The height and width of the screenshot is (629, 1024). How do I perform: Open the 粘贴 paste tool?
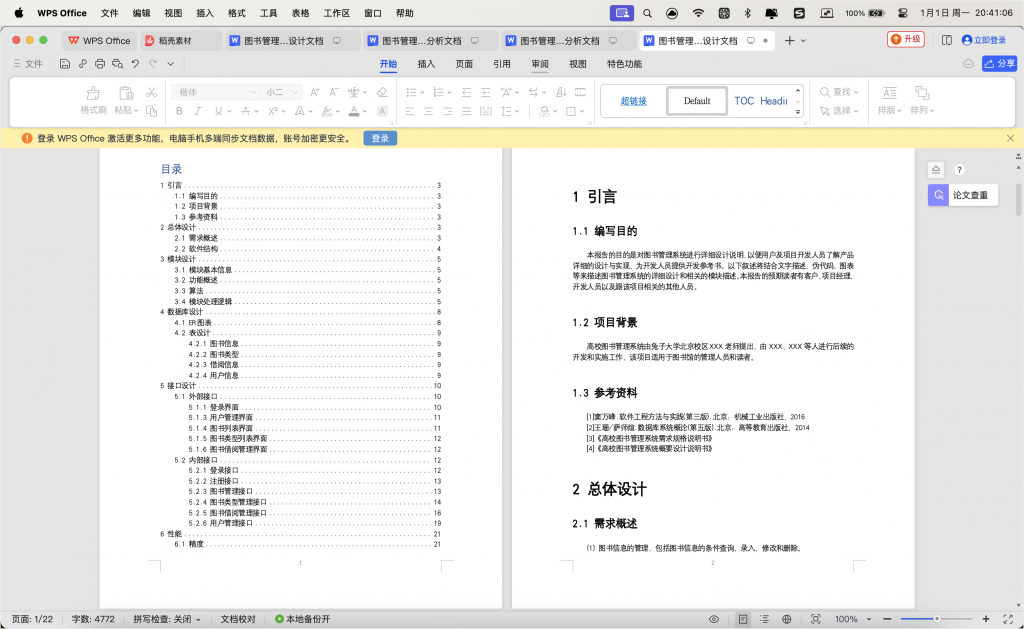126,98
